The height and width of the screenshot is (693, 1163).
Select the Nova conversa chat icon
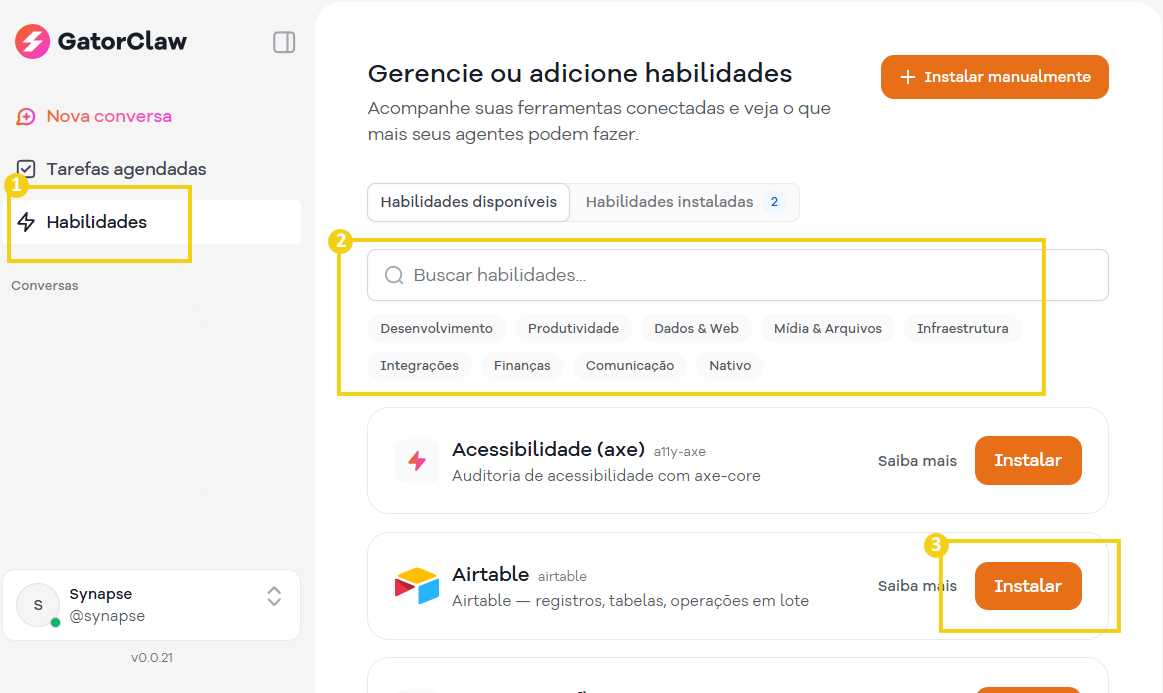pos(26,116)
